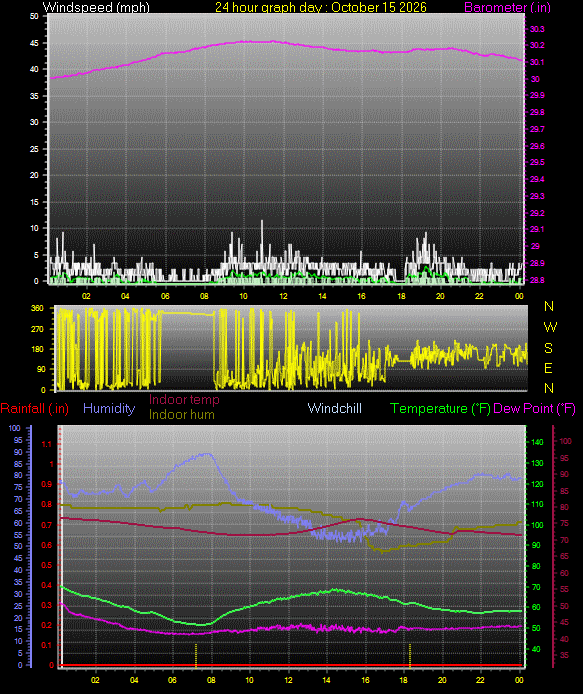Viewport: 583px width, 694px height.
Task: Click the 29.9 value on the barometer axis
Action: coord(537,96)
